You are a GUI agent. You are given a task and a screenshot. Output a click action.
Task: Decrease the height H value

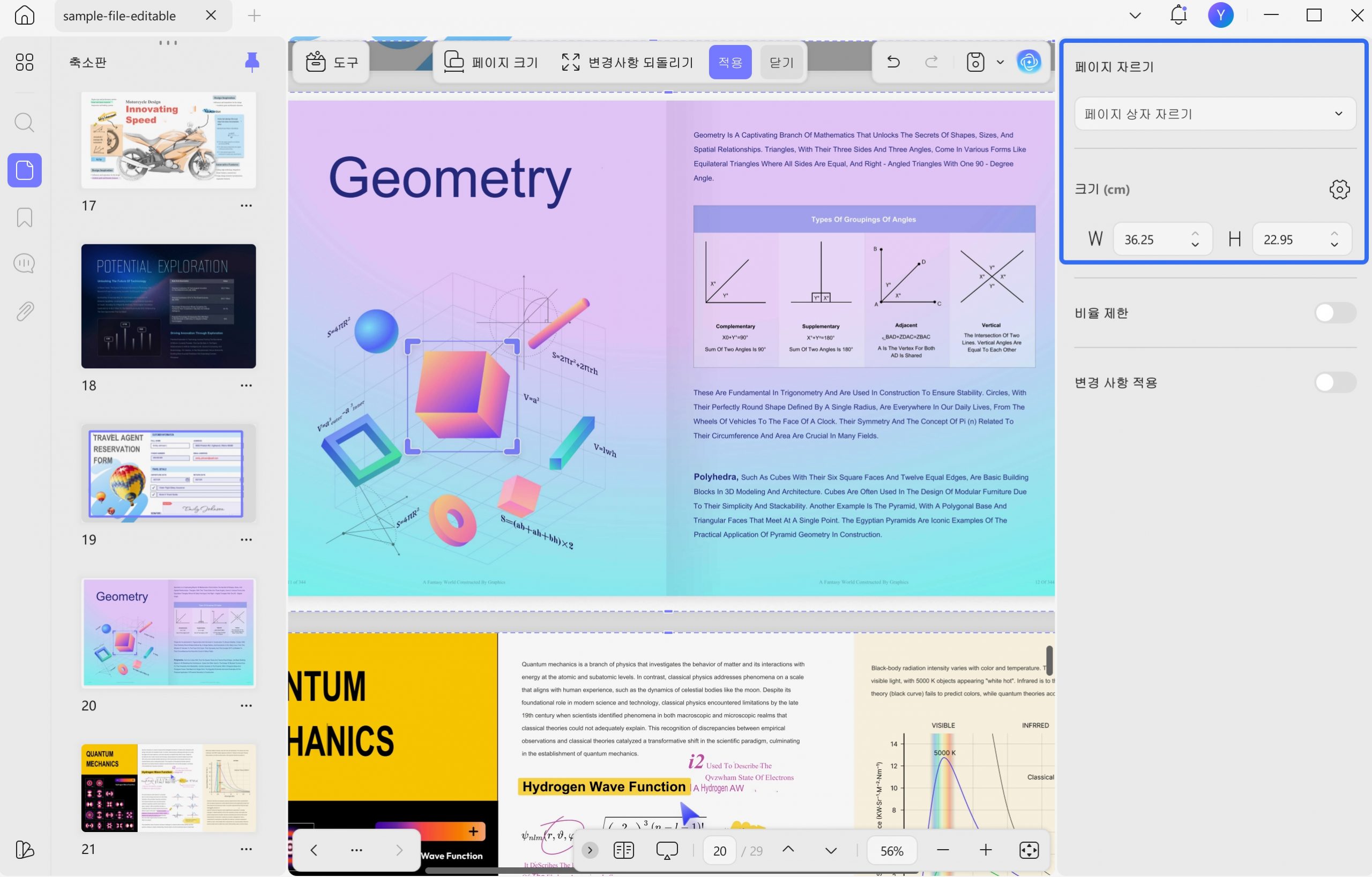(x=1334, y=245)
